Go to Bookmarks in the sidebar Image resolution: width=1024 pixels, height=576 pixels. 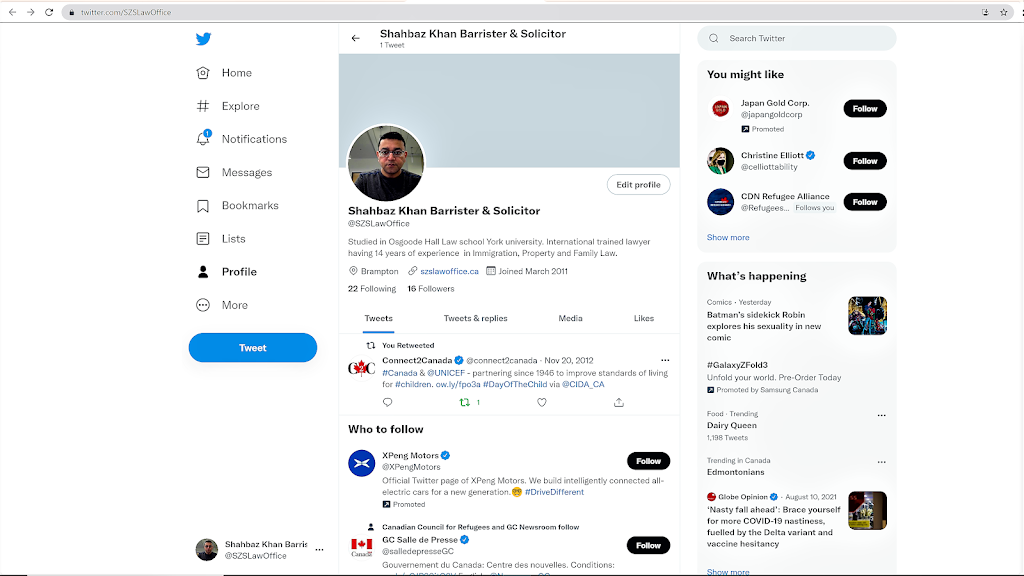[x=237, y=206]
